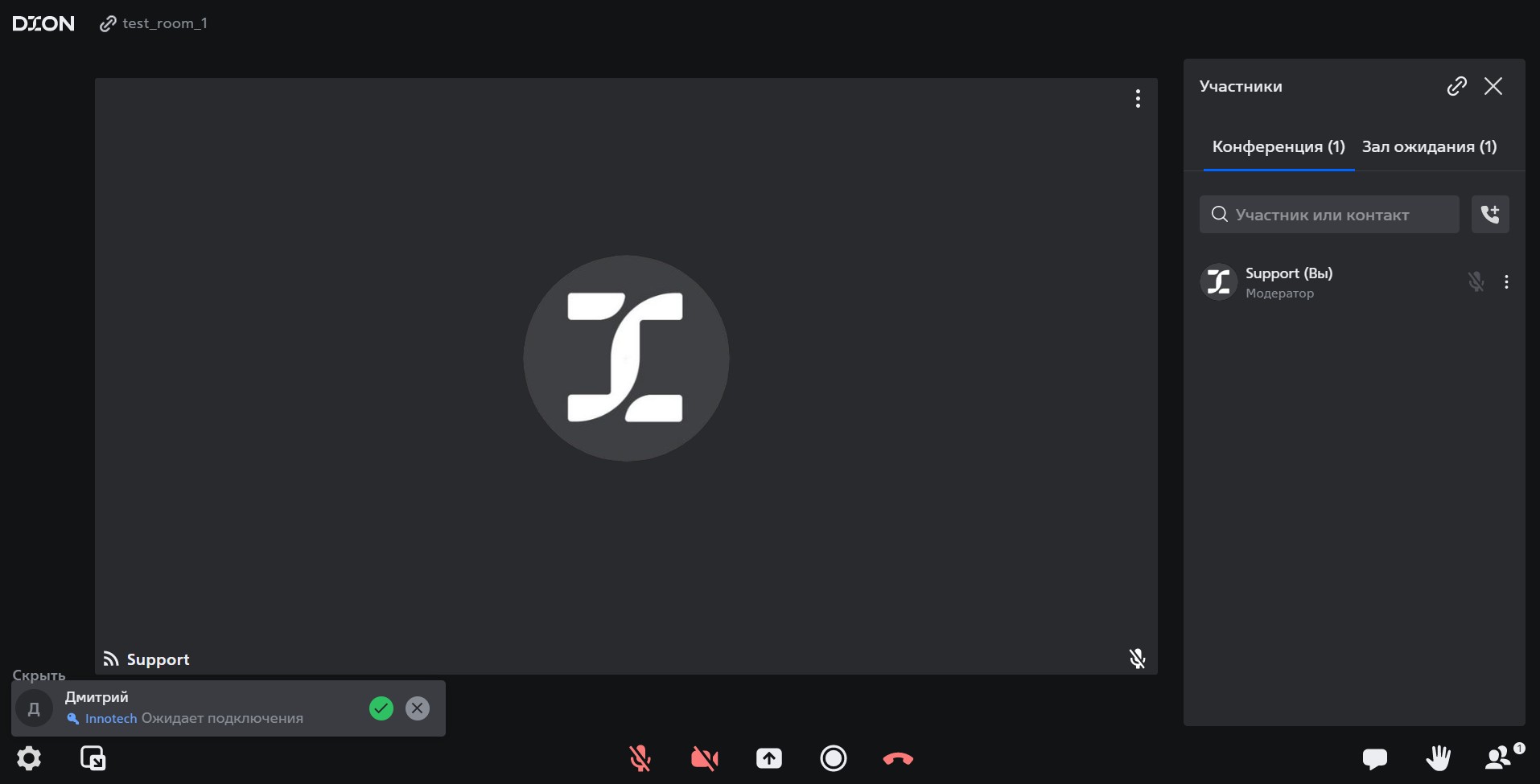Click the search magnifier icon in participants panel

coord(1220,215)
